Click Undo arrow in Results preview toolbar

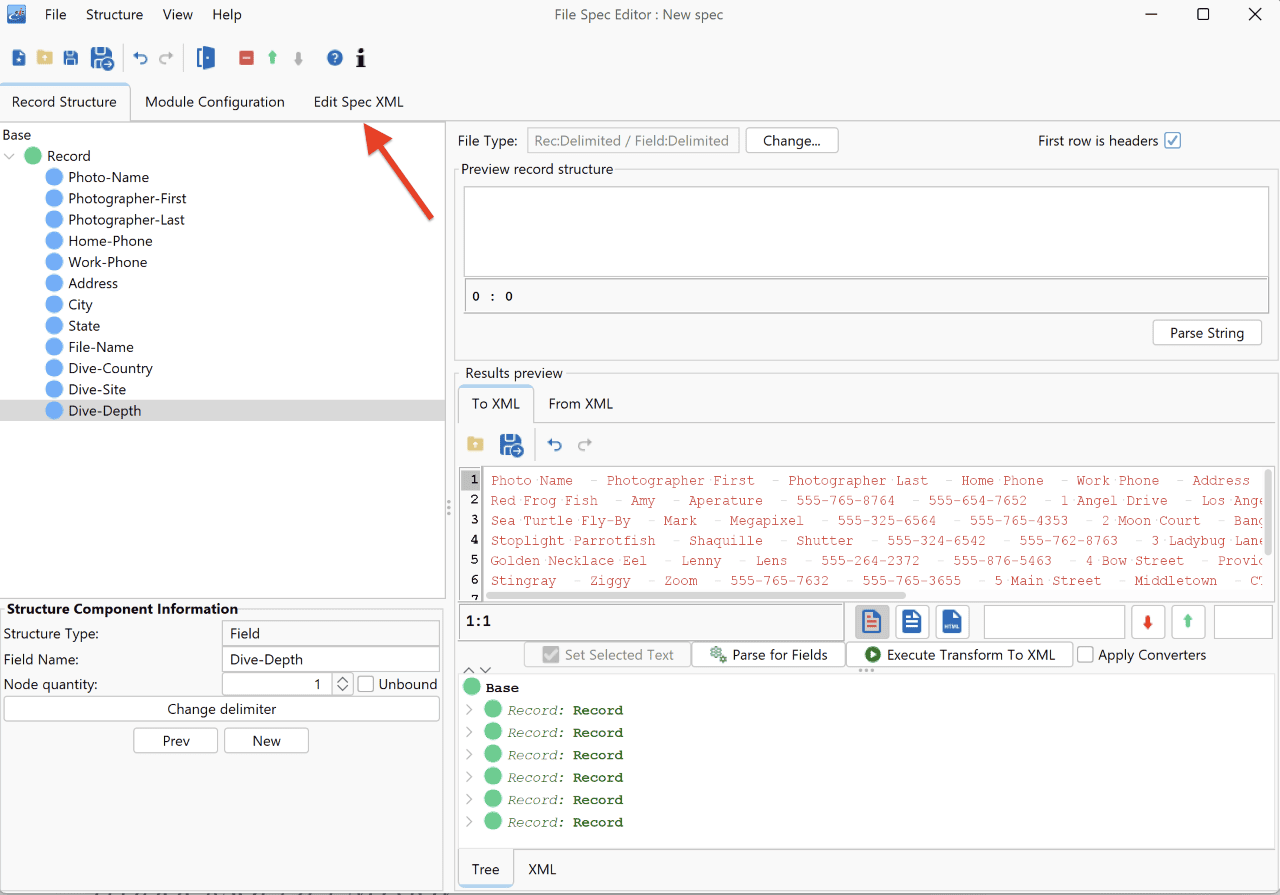[555, 444]
